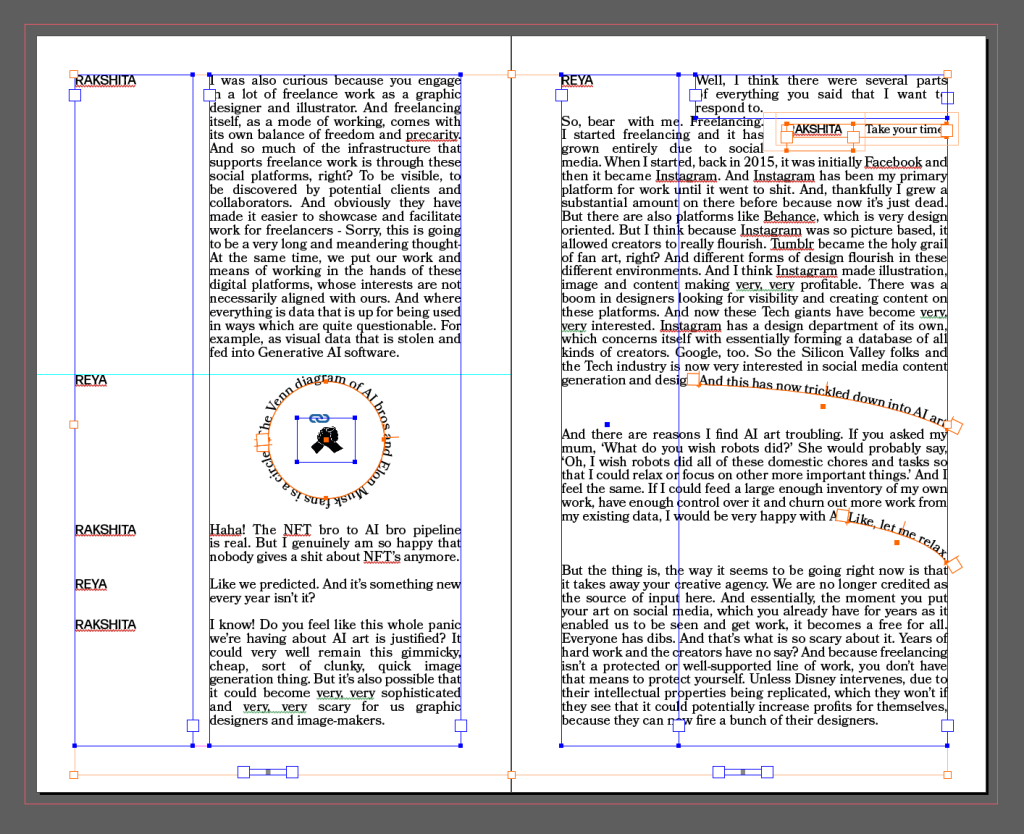Click the out port at the right page text frame's bottom right
Screen dimensions: 1024x834
[947, 726]
